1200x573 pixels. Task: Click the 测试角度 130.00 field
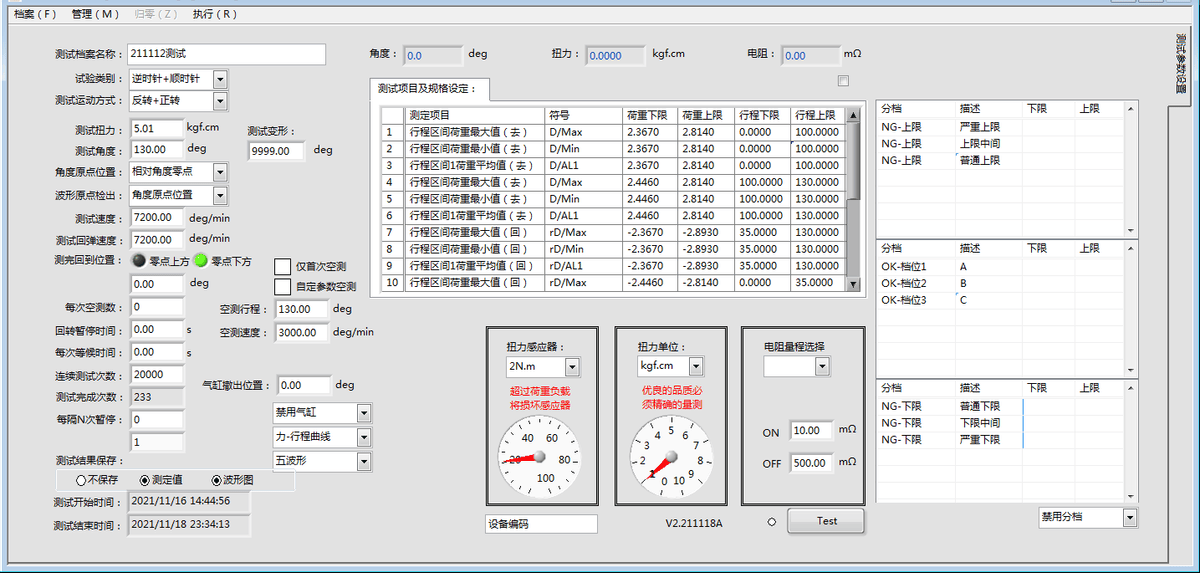(x=156, y=148)
